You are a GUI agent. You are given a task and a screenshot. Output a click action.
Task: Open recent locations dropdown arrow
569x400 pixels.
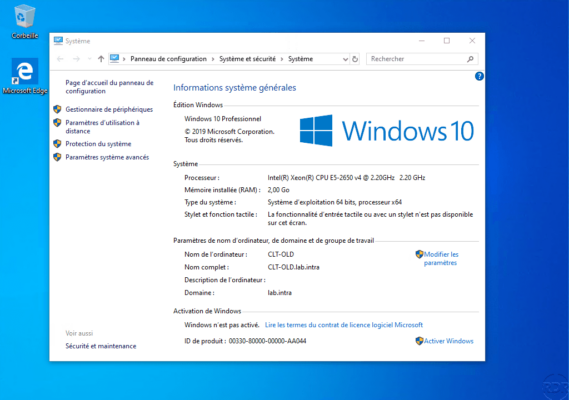point(89,59)
